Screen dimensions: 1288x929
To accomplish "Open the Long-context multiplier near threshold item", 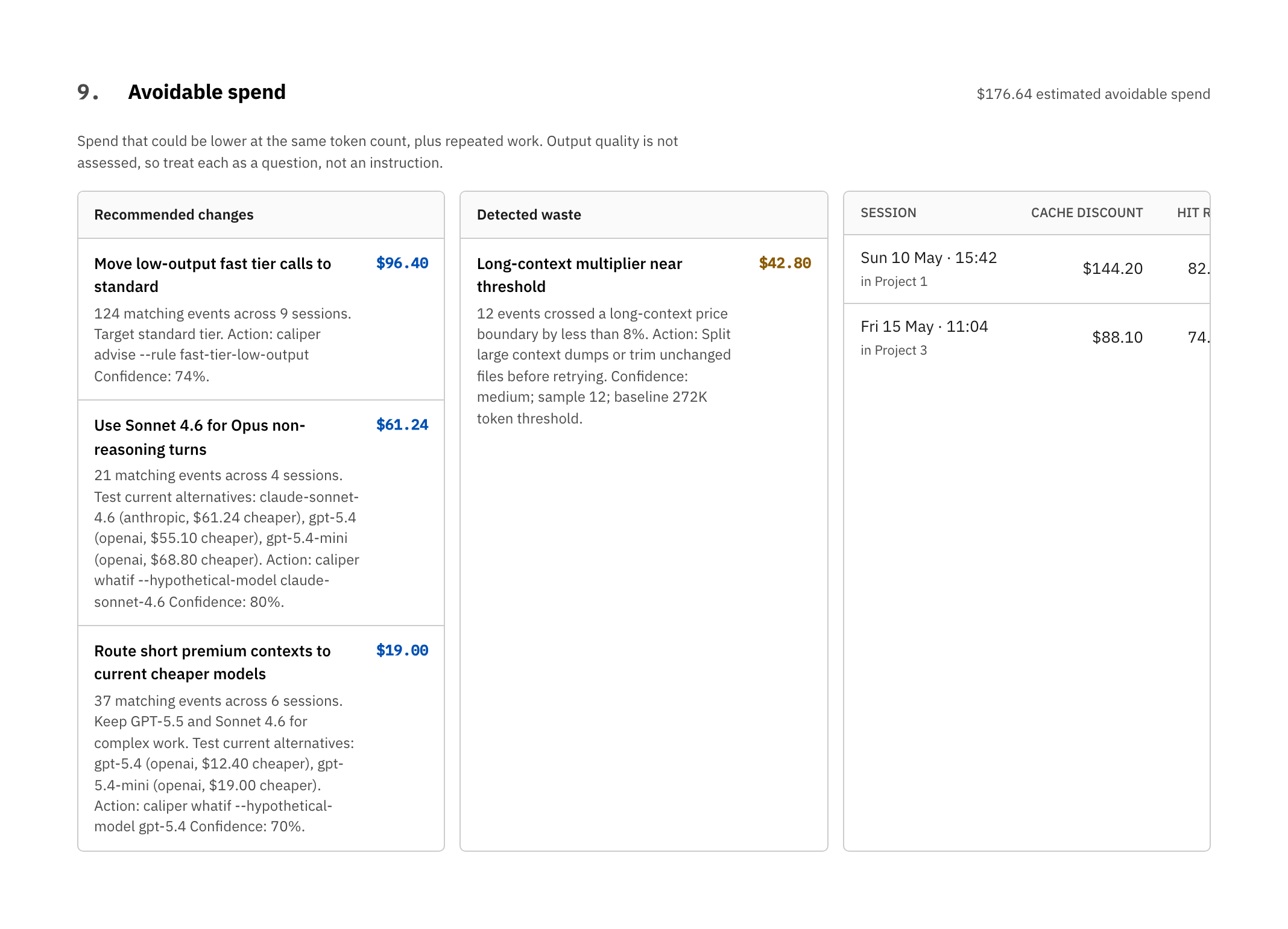I will (x=643, y=341).
